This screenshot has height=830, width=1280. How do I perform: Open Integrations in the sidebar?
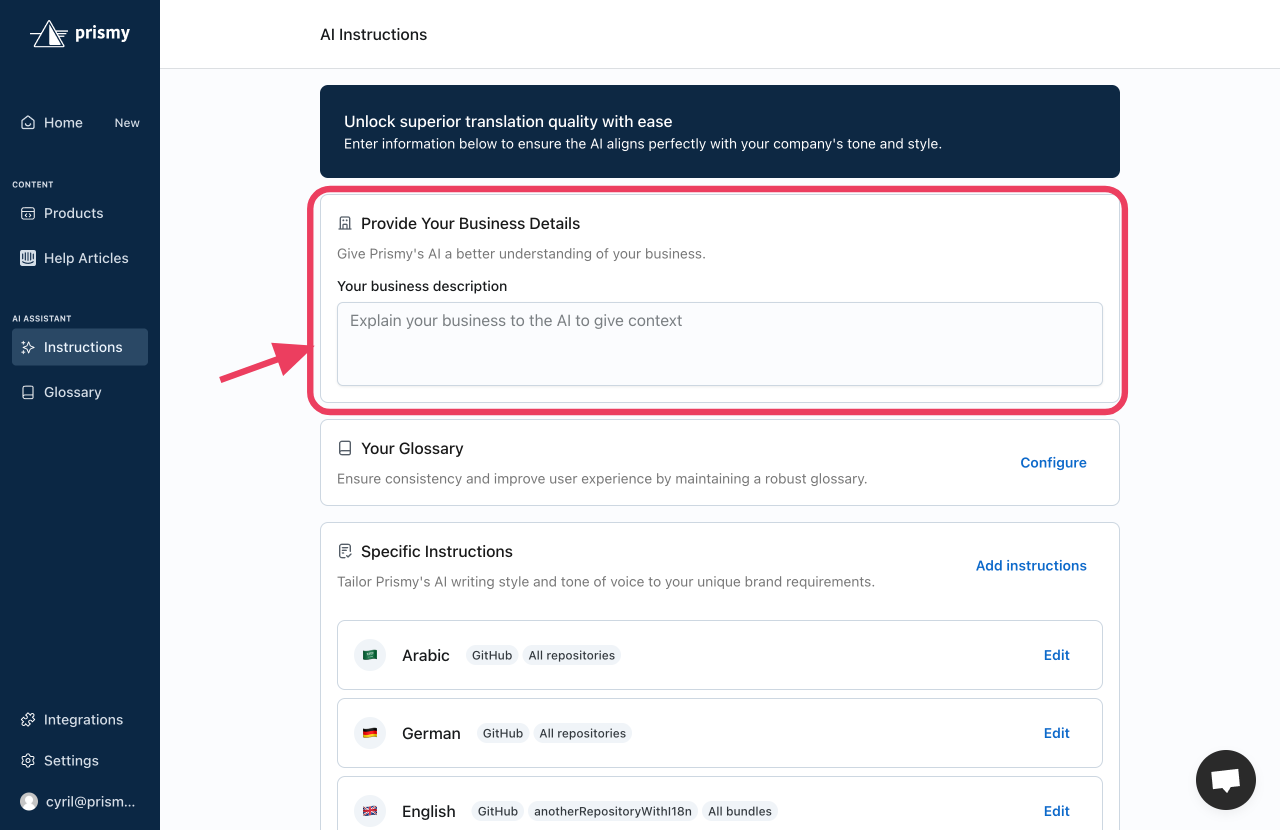pos(80,720)
